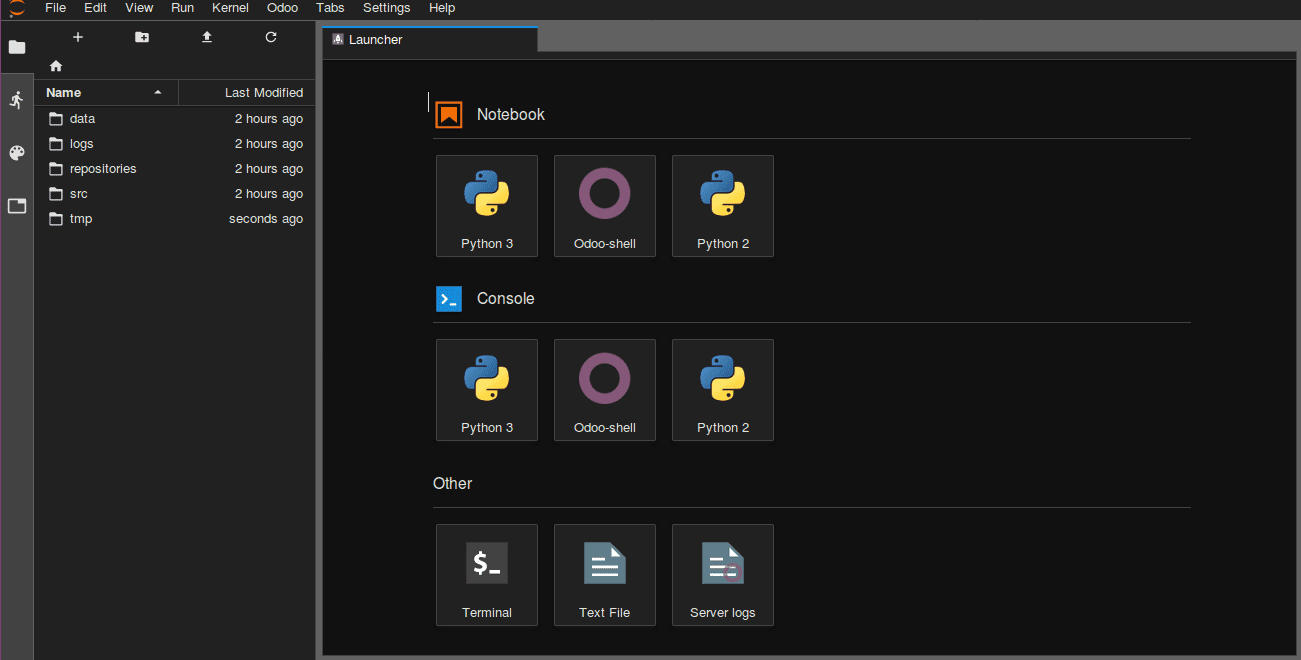The height and width of the screenshot is (660, 1301).
Task: Go to the home directory icon
Action: pyautogui.click(x=56, y=66)
